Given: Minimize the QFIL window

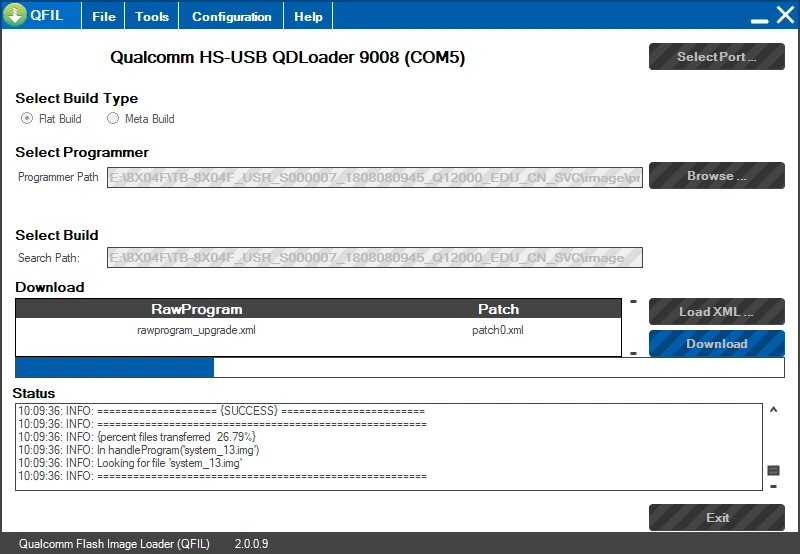Looking at the screenshot, I should tap(758, 17).
